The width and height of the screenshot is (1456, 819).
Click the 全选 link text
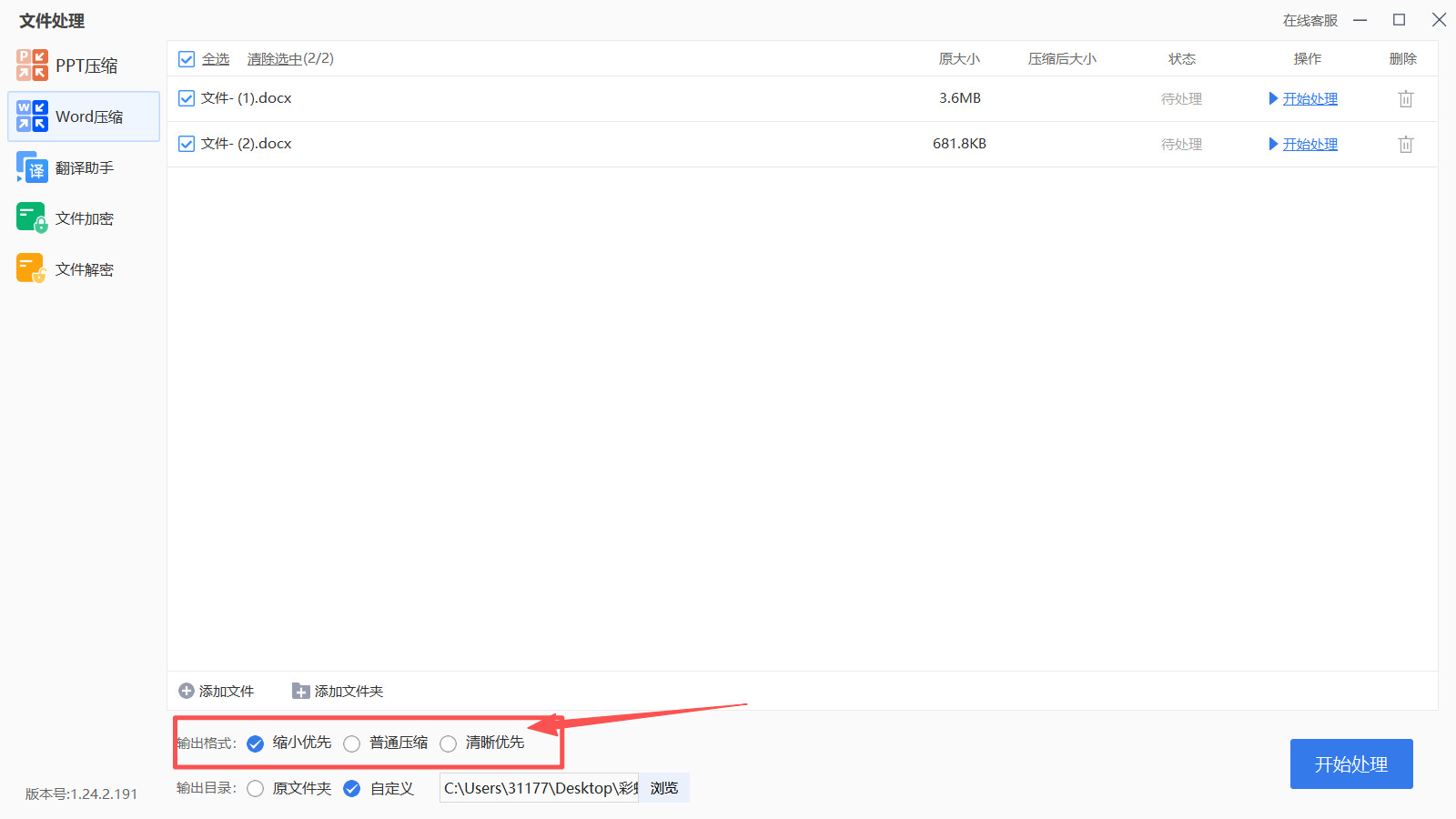(x=216, y=59)
